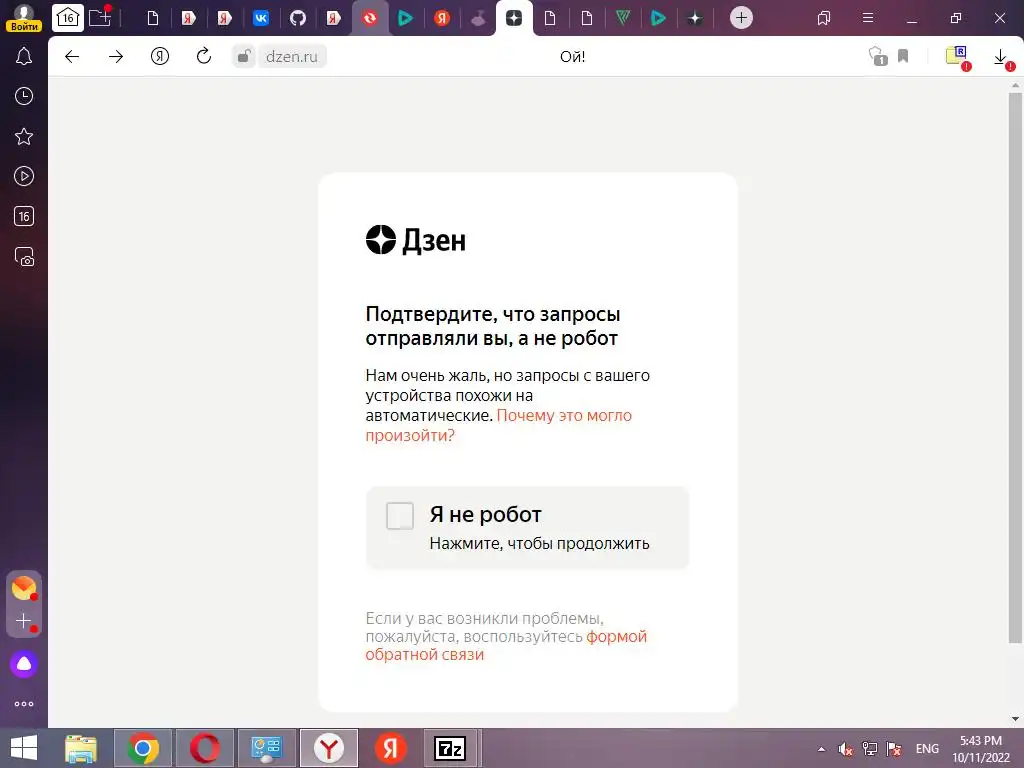The width and height of the screenshot is (1024, 768).
Task: Launch the Alice assistant purple icon
Action: pyautogui.click(x=24, y=664)
